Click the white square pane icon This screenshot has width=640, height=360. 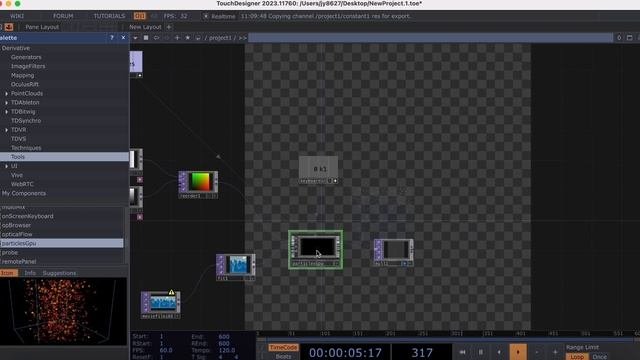point(146,38)
